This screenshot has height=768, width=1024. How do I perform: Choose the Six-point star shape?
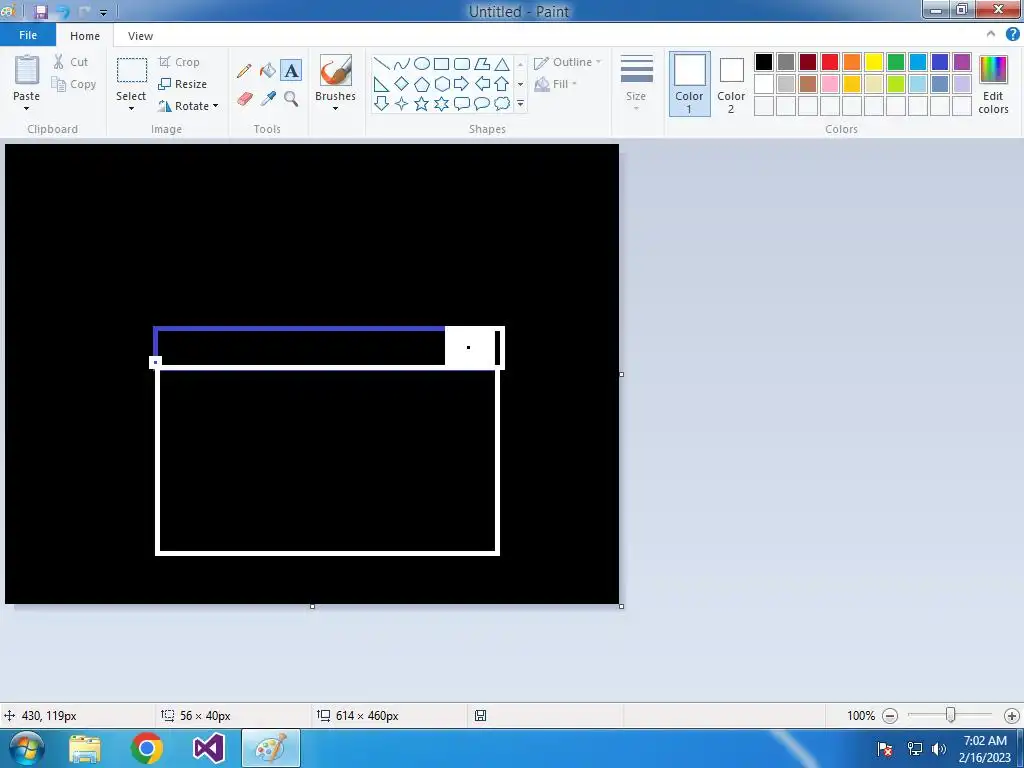point(441,103)
